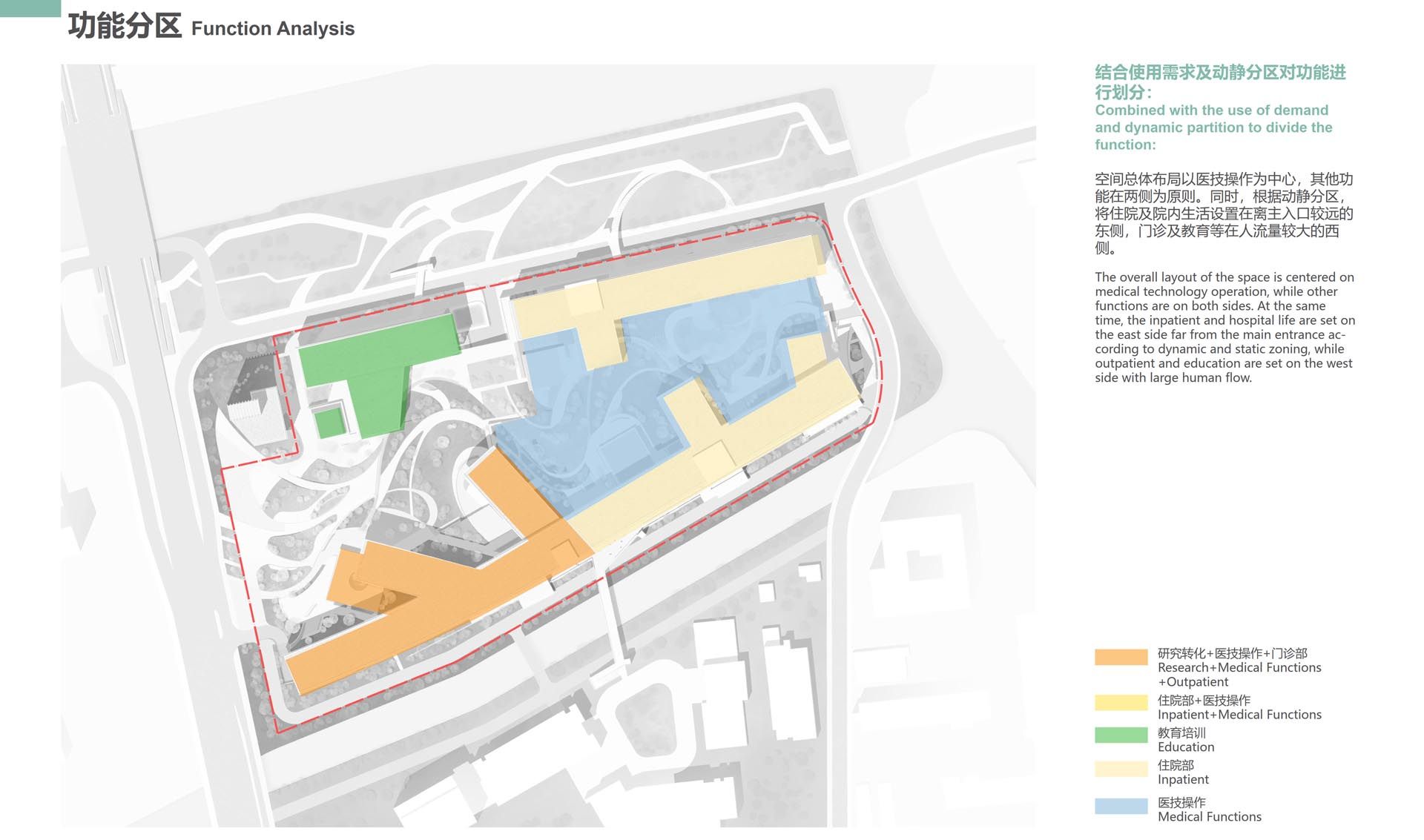Click the Chinese paragraph starting '空间总体布局'

tap(1224, 214)
